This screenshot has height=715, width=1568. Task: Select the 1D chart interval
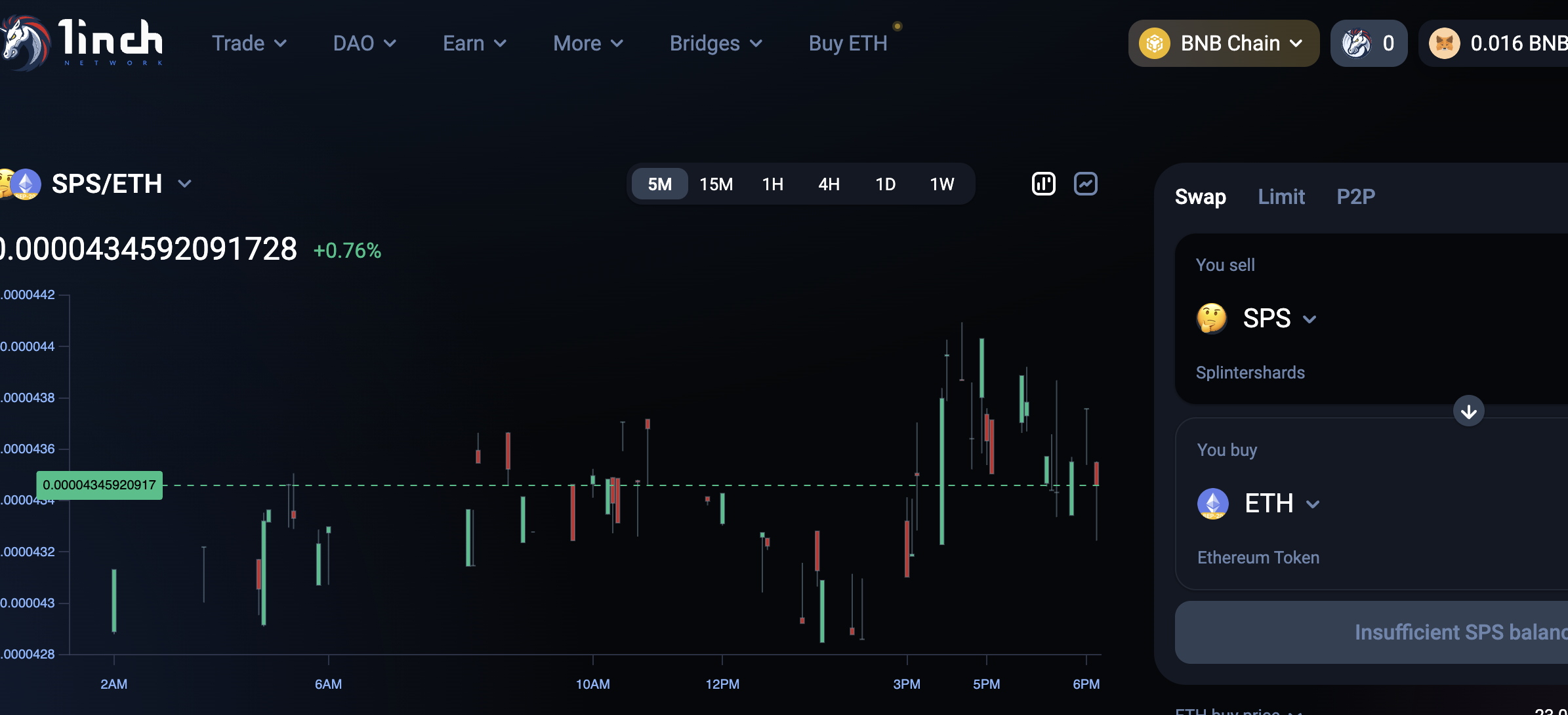pyautogui.click(x=885, y=184)
